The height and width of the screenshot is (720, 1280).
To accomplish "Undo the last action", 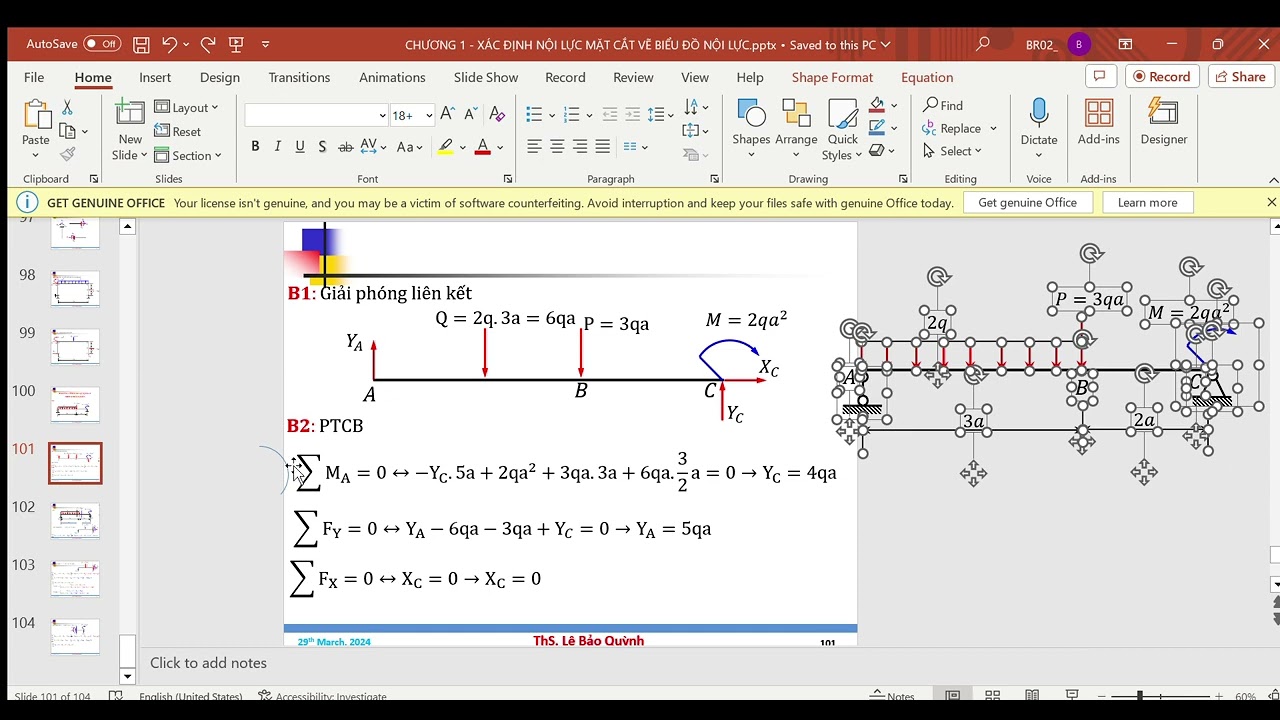I will (170, 44).
